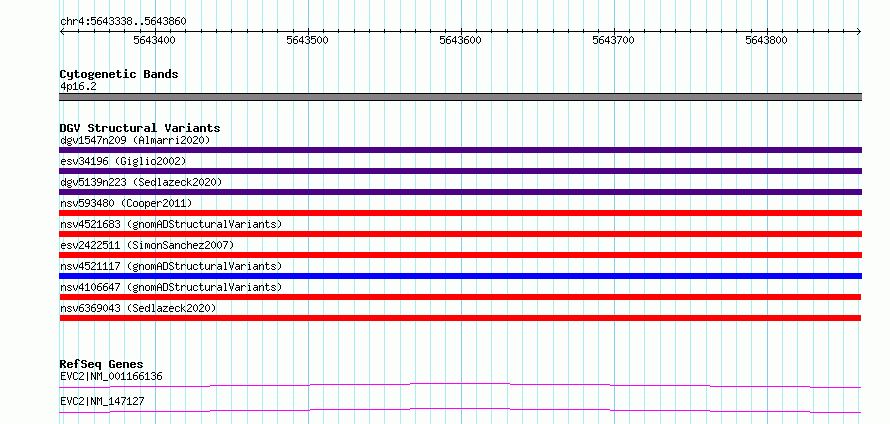The height and width of the screenshot is (424, 890).
Task: Click the 5643700 ruler tick label
Action: coord(614,40)
